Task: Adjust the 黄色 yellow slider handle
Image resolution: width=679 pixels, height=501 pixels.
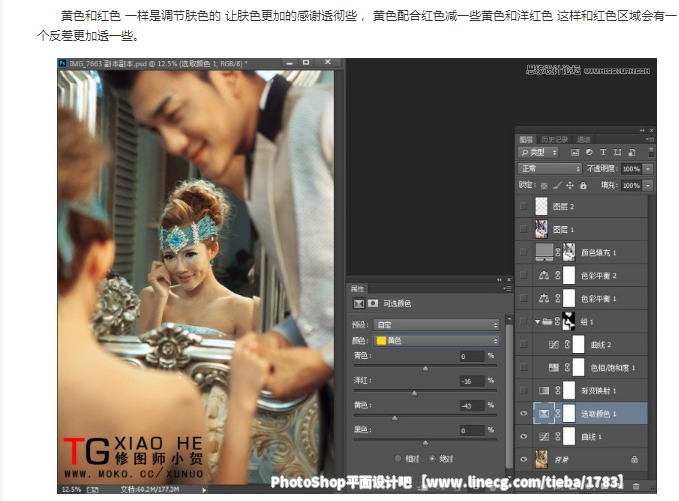Action: click(x=394, y=418)
